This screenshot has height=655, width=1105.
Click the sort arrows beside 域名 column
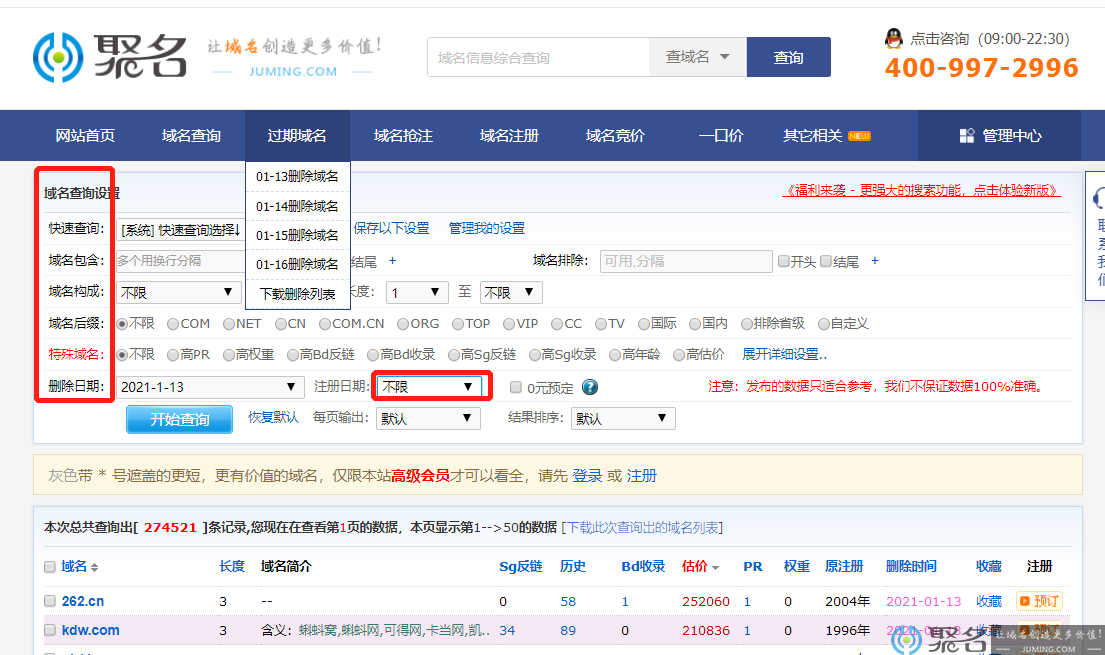pyautogui.click(x=94, y=568)
